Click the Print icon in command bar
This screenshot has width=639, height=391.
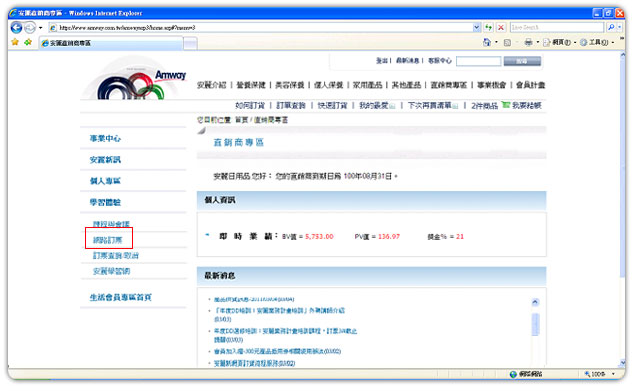coord(528,42)
